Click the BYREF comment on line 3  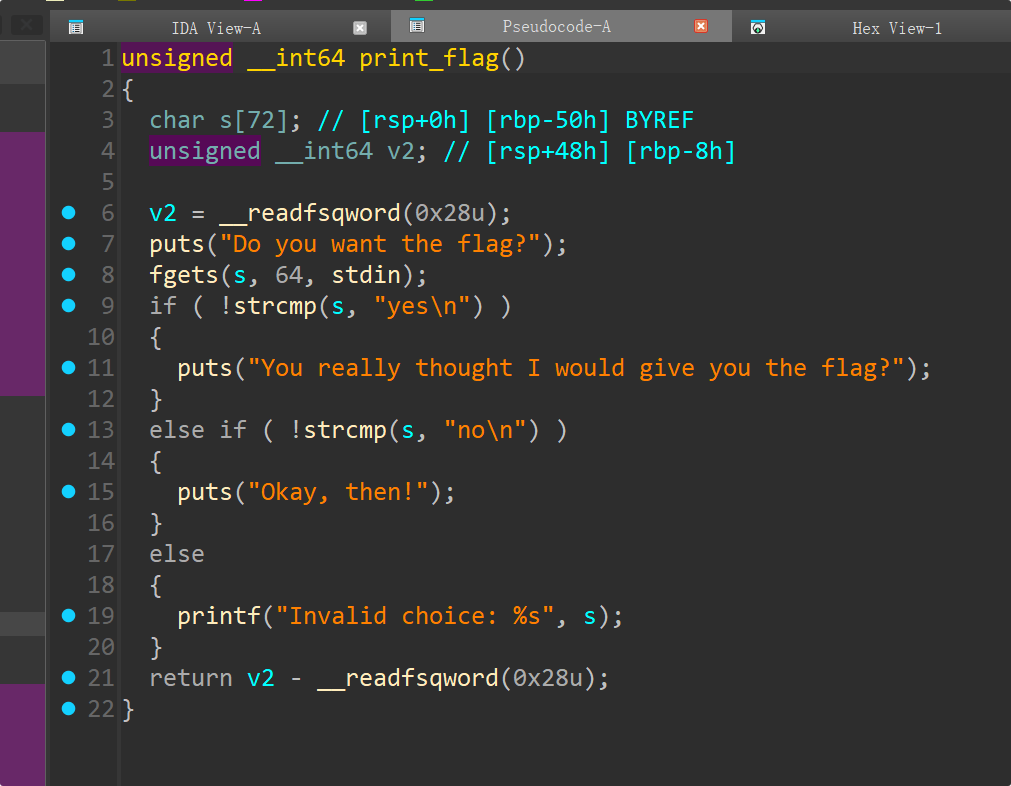pos(660,121)
